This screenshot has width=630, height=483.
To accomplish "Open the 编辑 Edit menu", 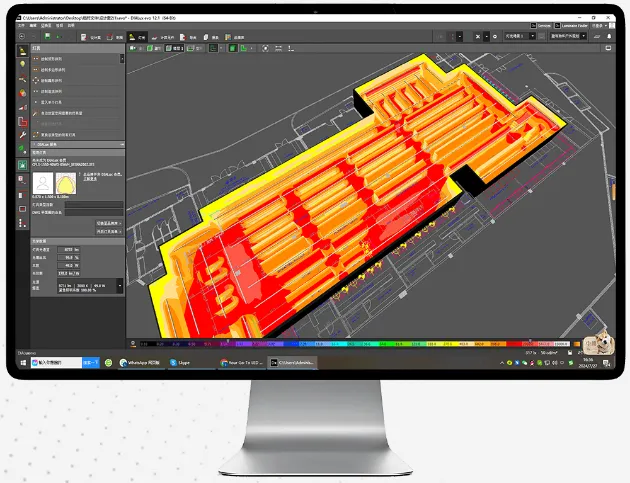I will click(x=33, y=26).
